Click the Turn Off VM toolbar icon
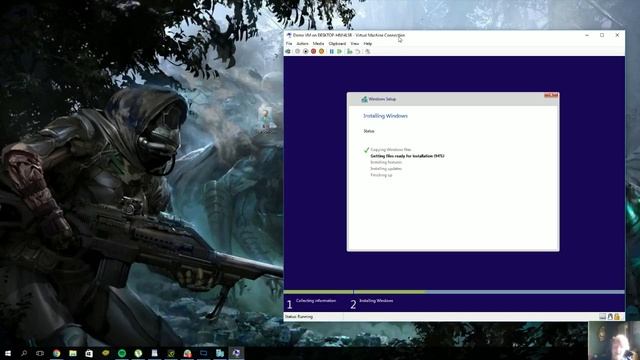The image size is (640, 360). point(305,51)
